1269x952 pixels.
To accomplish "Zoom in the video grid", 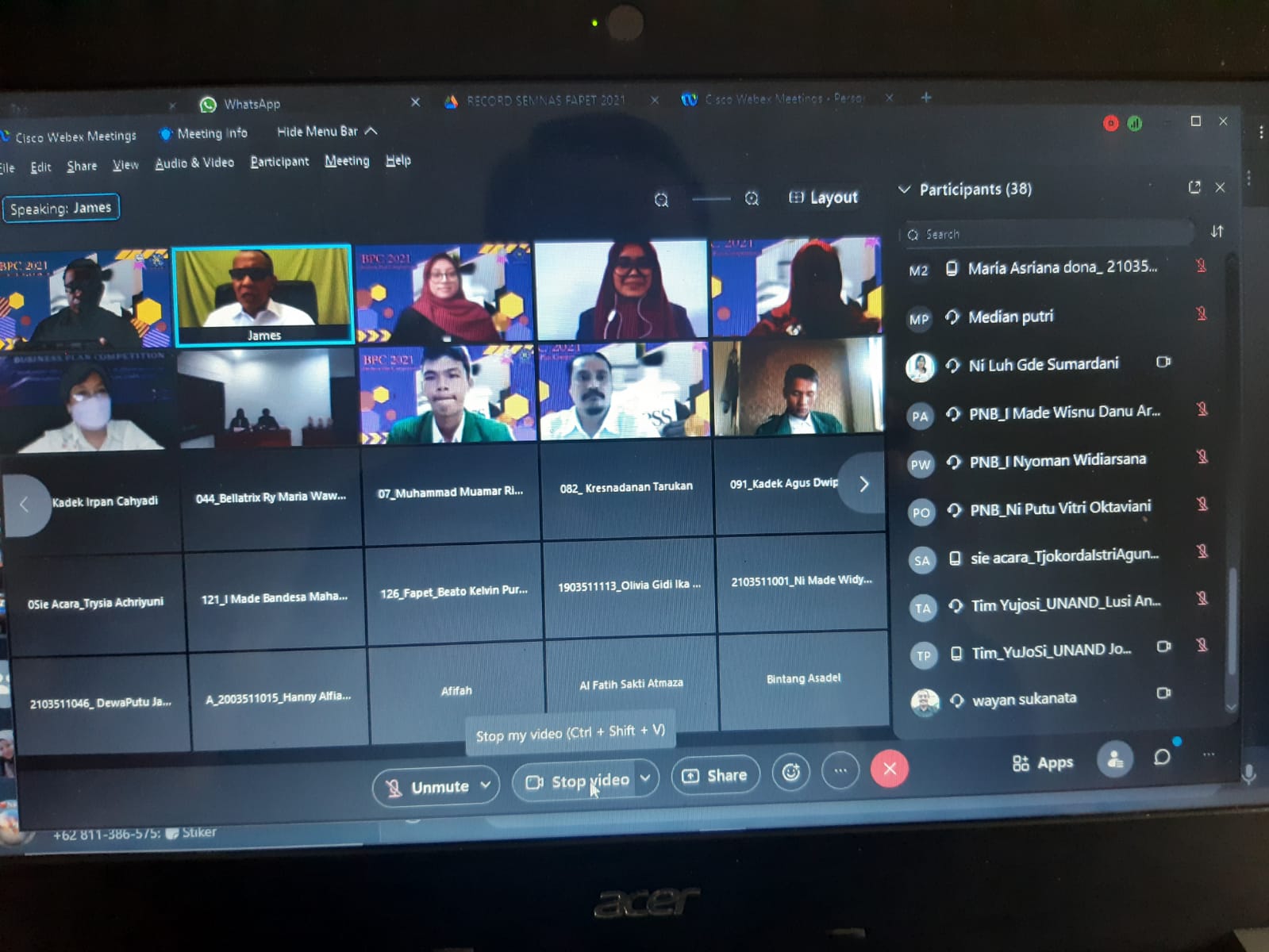I will point(752,198).
